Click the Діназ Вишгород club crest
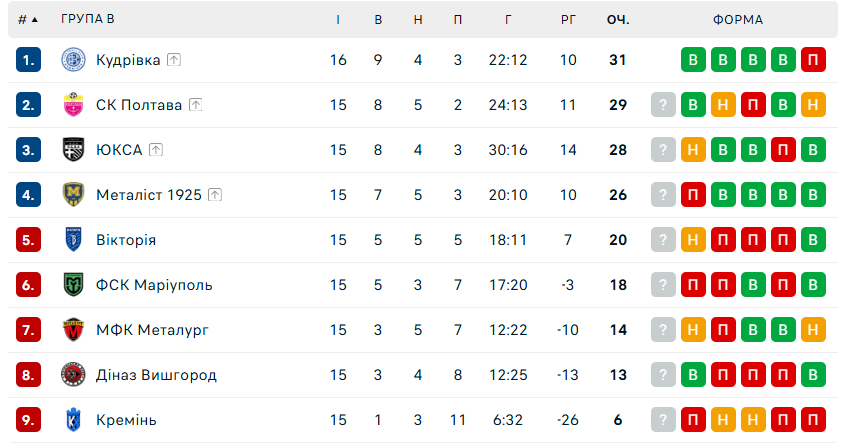Viewport: 843px width, 448px height. coord(72,375)
